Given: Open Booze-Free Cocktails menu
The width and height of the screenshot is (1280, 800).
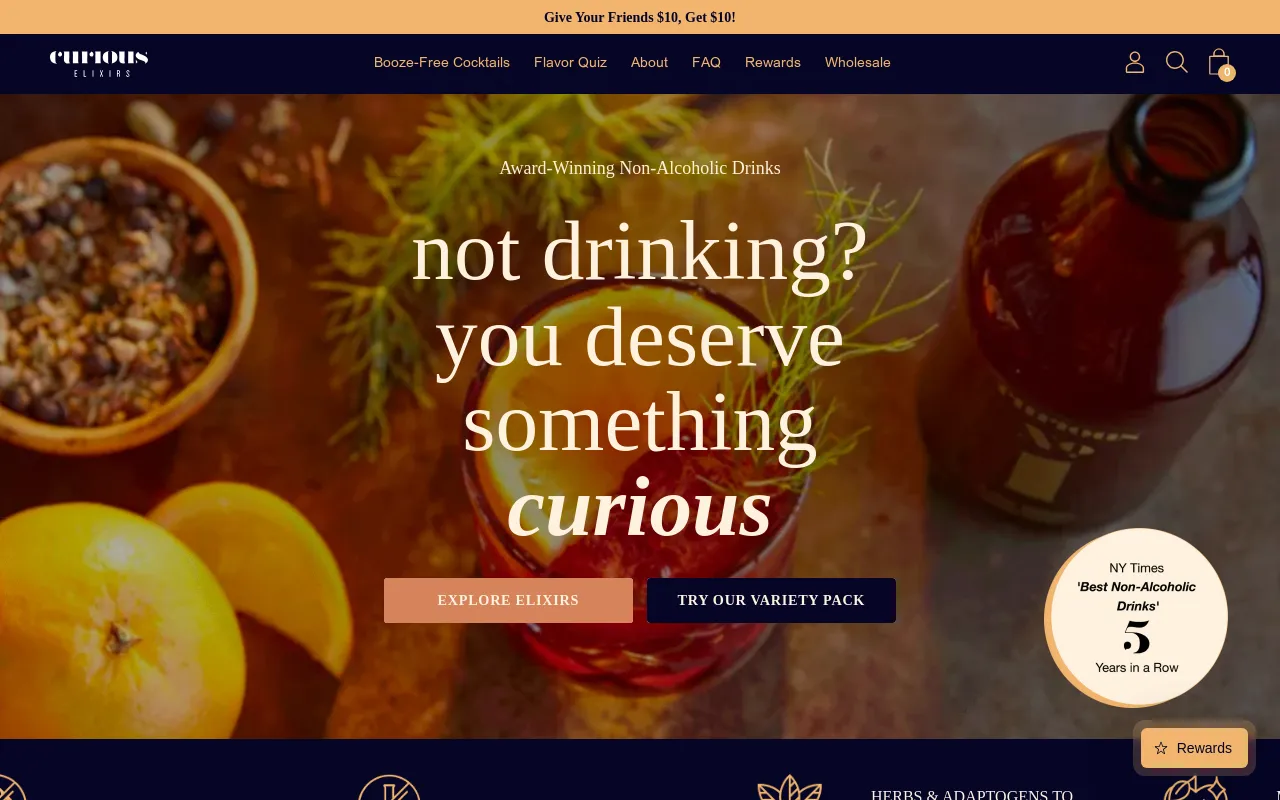Looking at the screenshot, I should pyautogui.click(x=442, y=62).
